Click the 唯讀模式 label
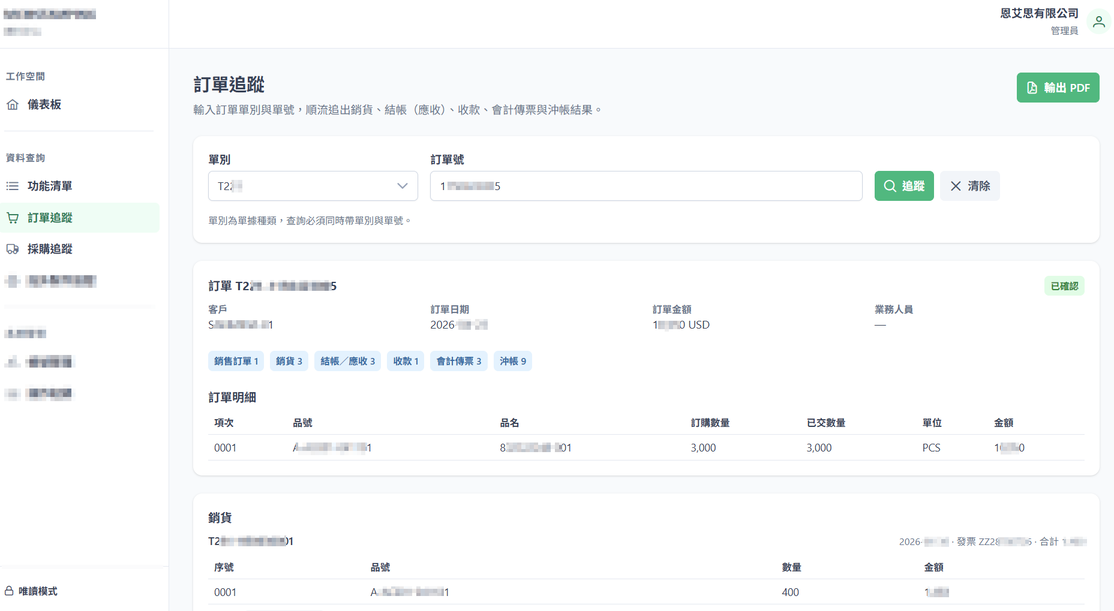Viewport: 1114px width, 611px height. 38,591
